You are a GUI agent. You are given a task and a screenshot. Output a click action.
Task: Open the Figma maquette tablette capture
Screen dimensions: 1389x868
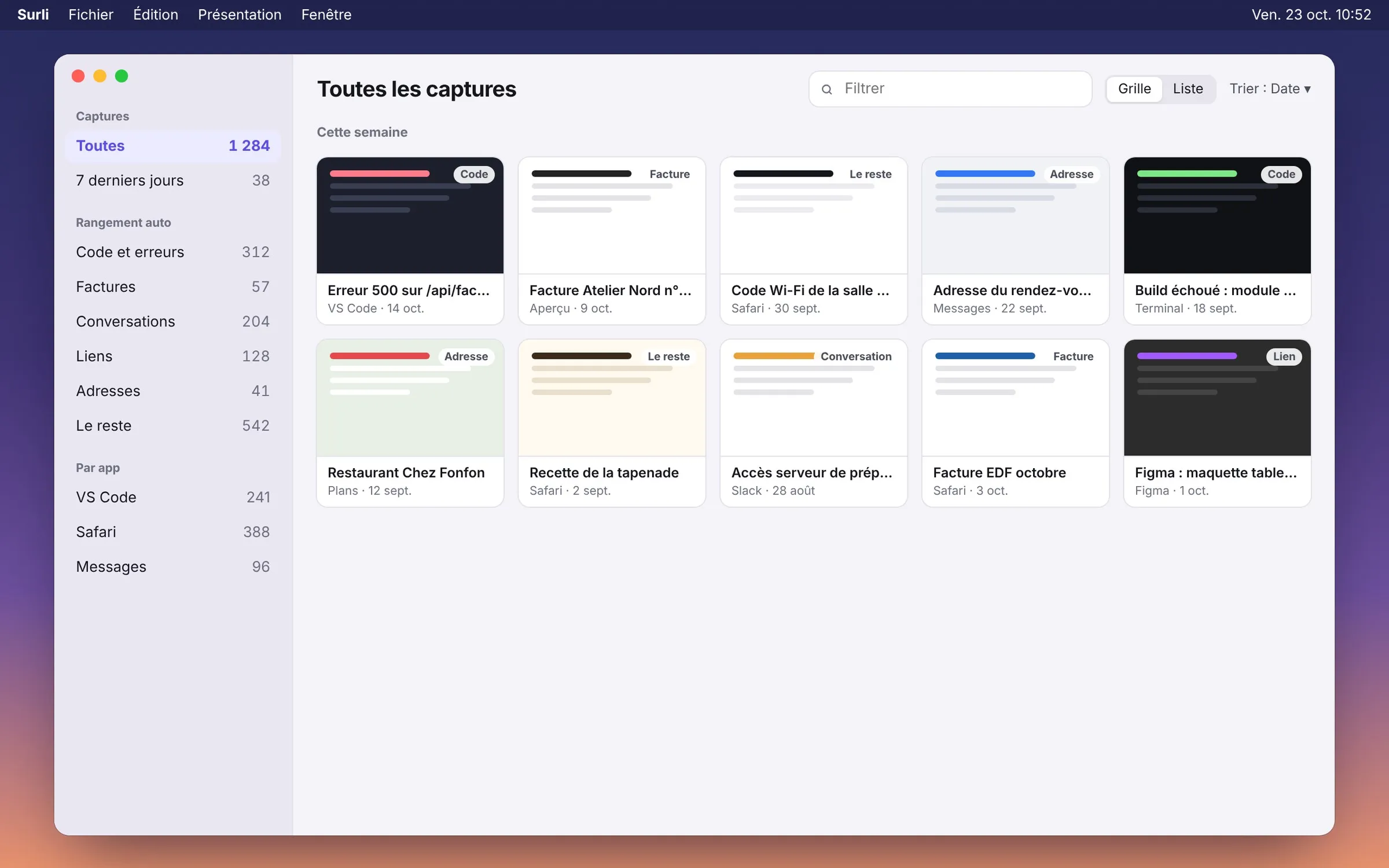click(x=1217, y=423)
